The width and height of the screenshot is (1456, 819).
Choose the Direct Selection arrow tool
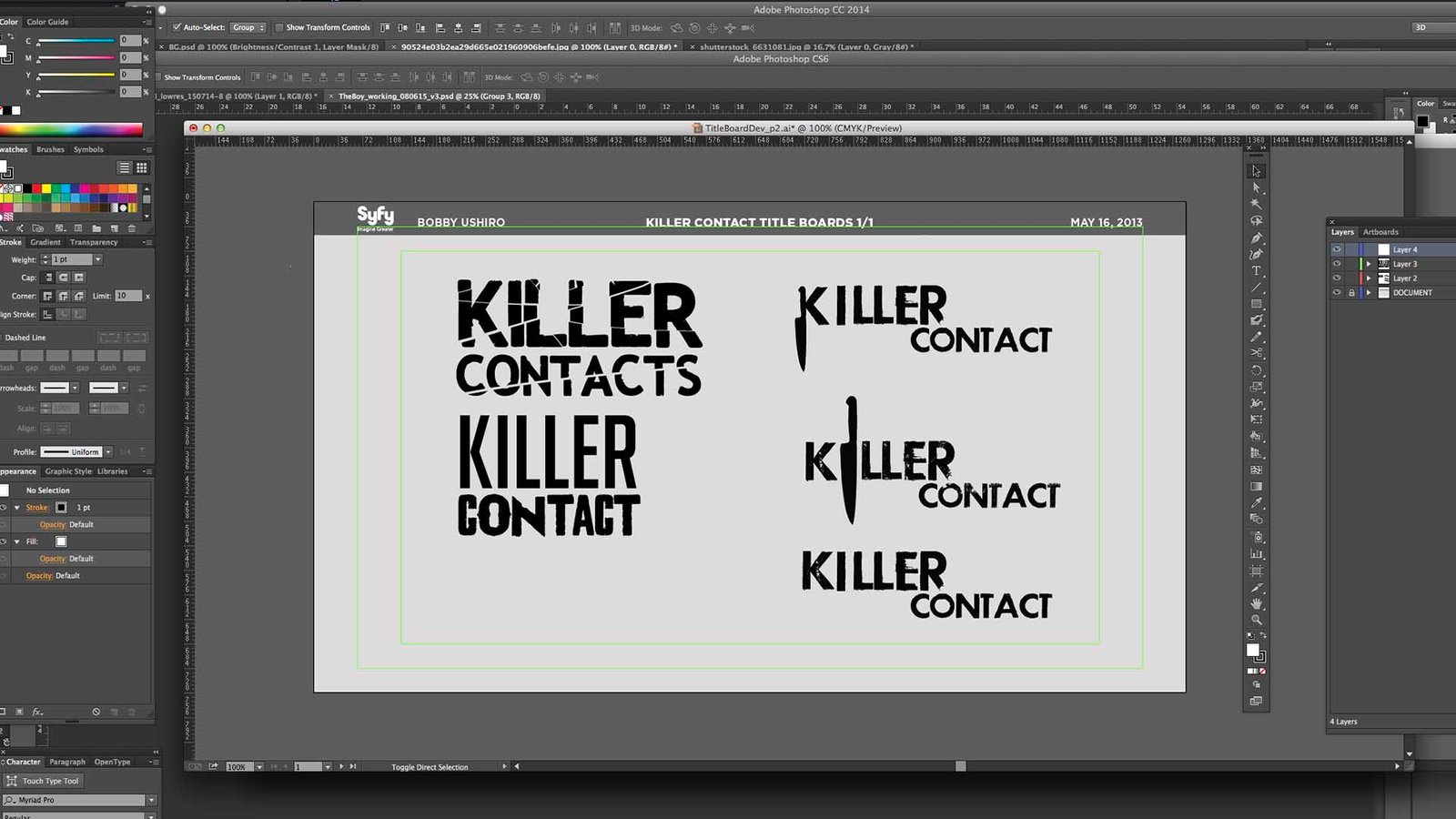pyautogui.click(x=1257, y=187)
